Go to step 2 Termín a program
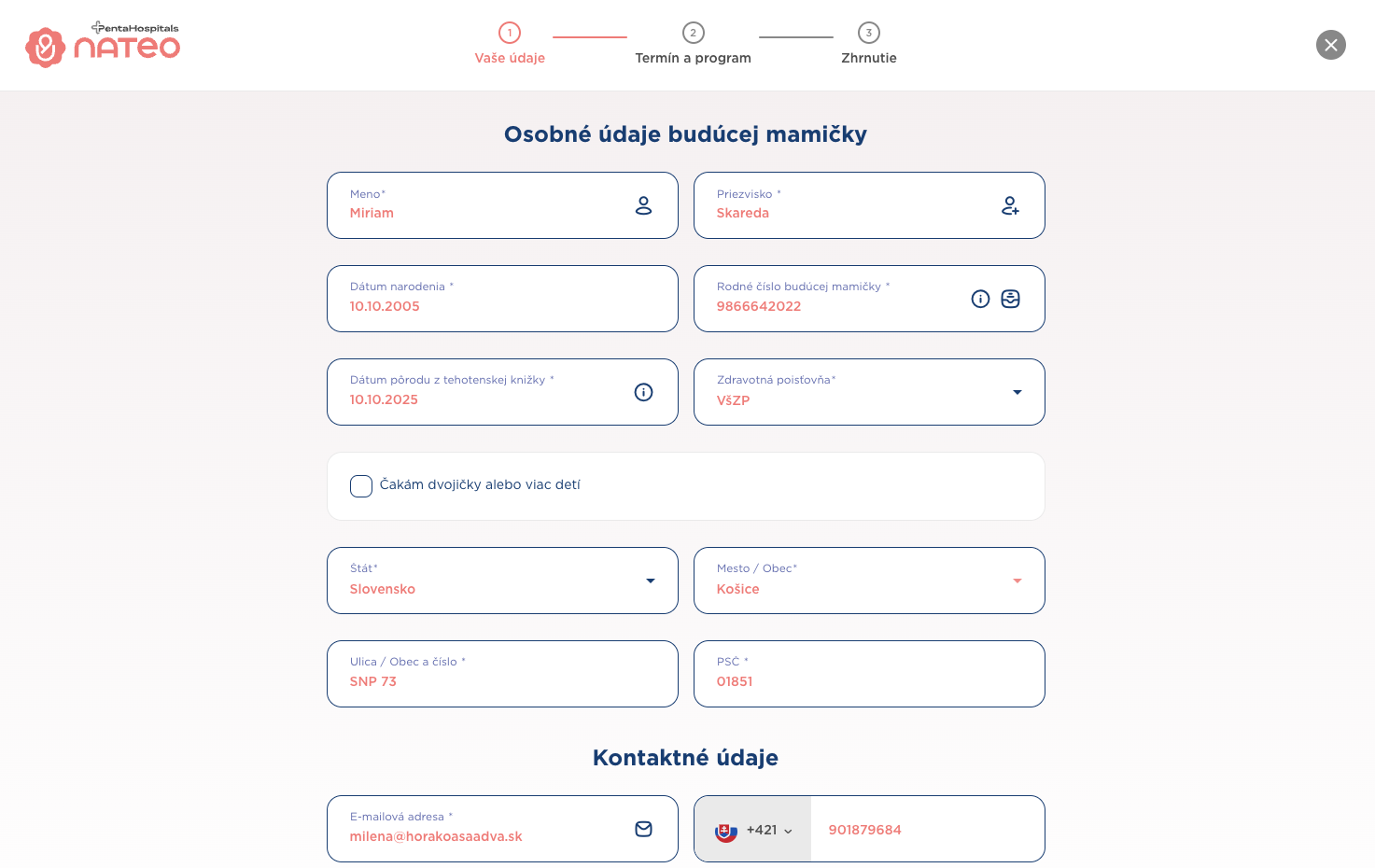Viewport: 1375px width, 868px height. coord(693,44)
